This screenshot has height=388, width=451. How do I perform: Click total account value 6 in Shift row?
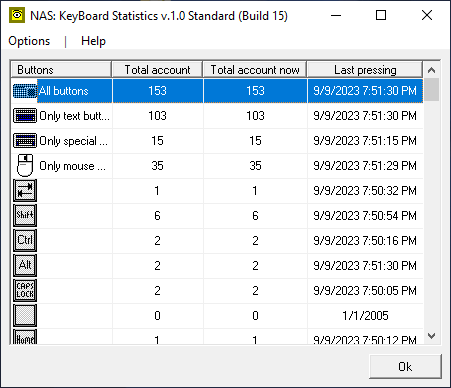157,216
